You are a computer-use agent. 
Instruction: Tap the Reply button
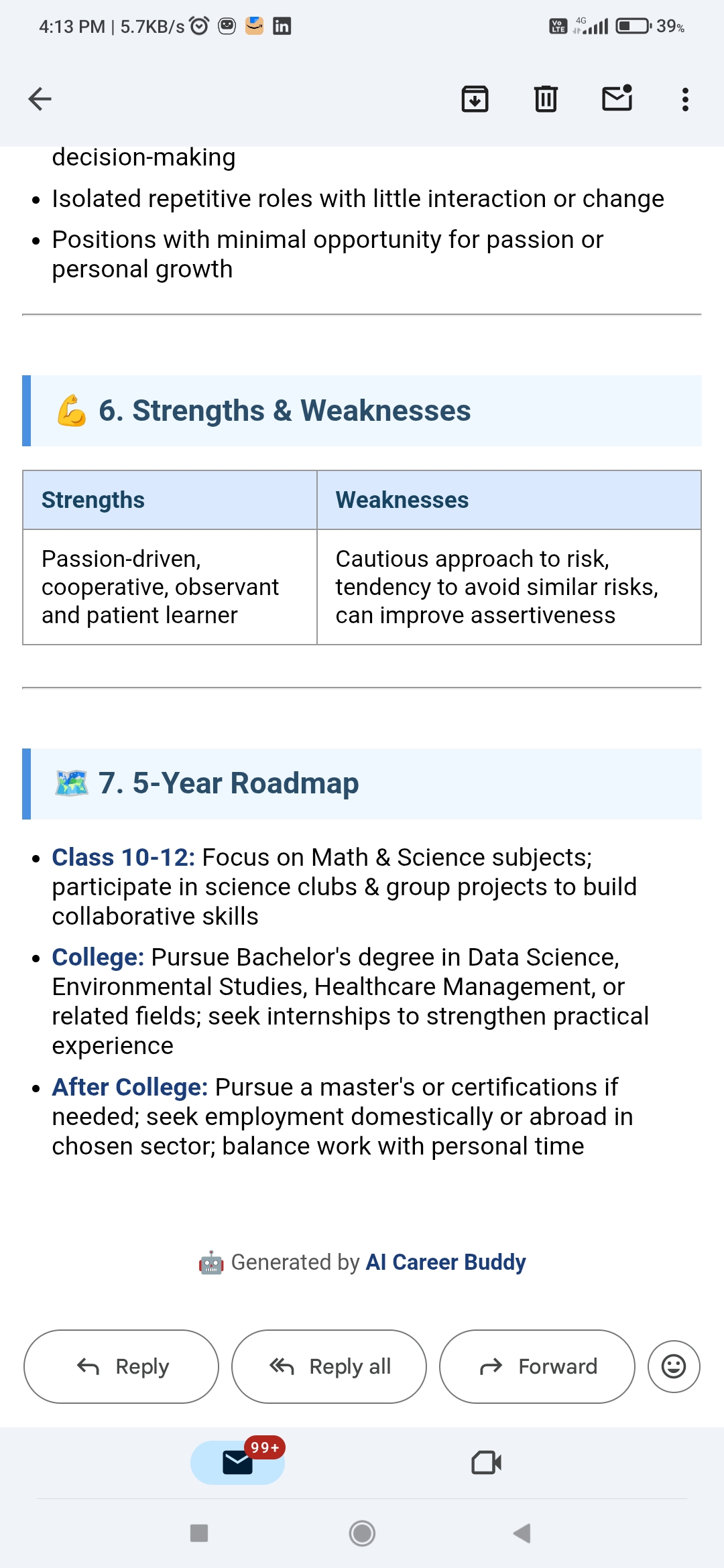(x=121, y=1366)
